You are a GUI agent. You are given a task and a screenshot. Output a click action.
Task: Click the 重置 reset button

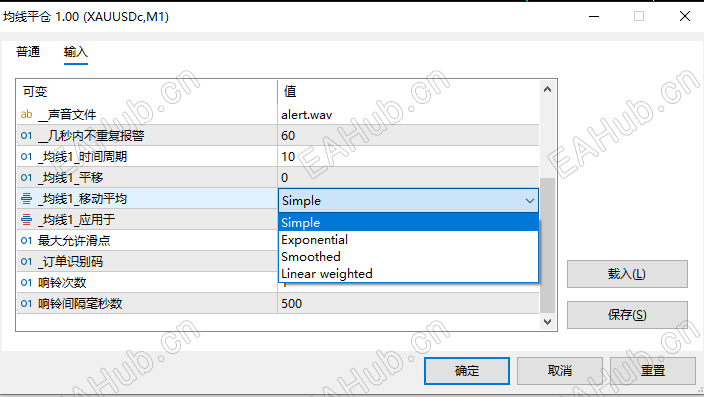[652, 371]
